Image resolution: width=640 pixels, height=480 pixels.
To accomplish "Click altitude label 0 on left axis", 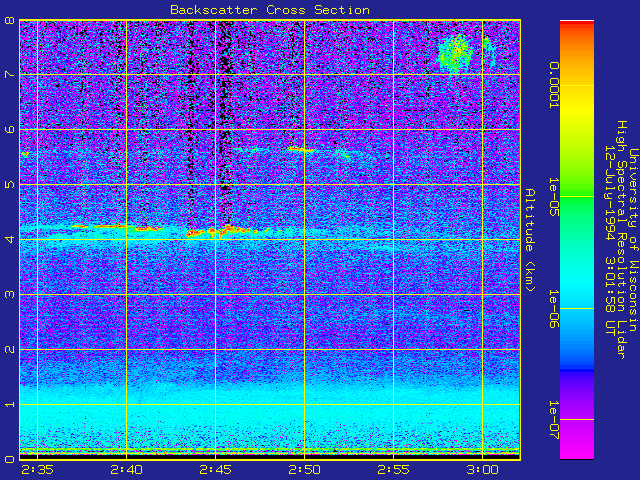I will coord(9,459).
